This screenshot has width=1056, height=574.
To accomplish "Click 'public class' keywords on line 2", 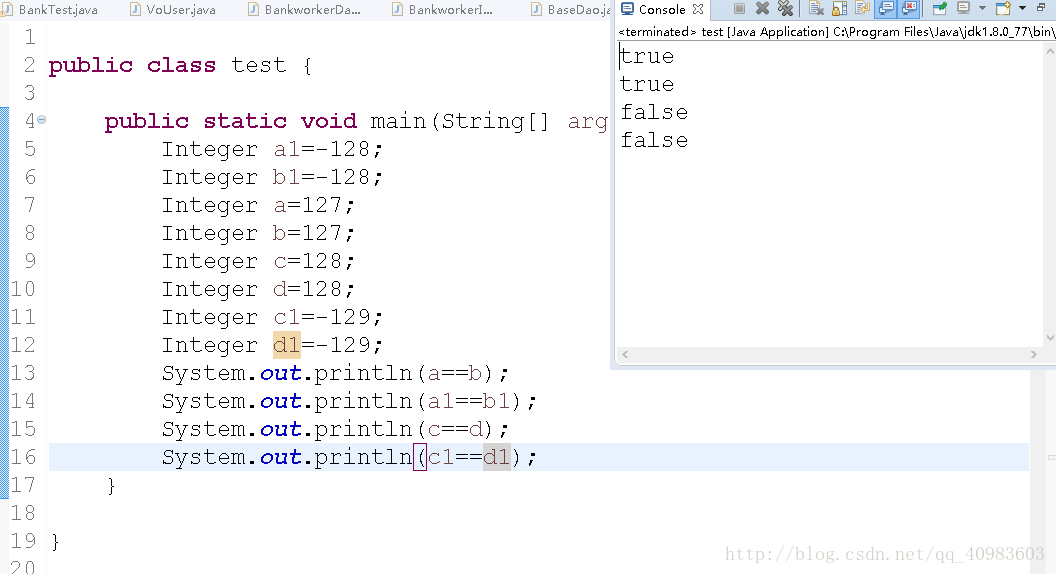I will pos(132,65).
